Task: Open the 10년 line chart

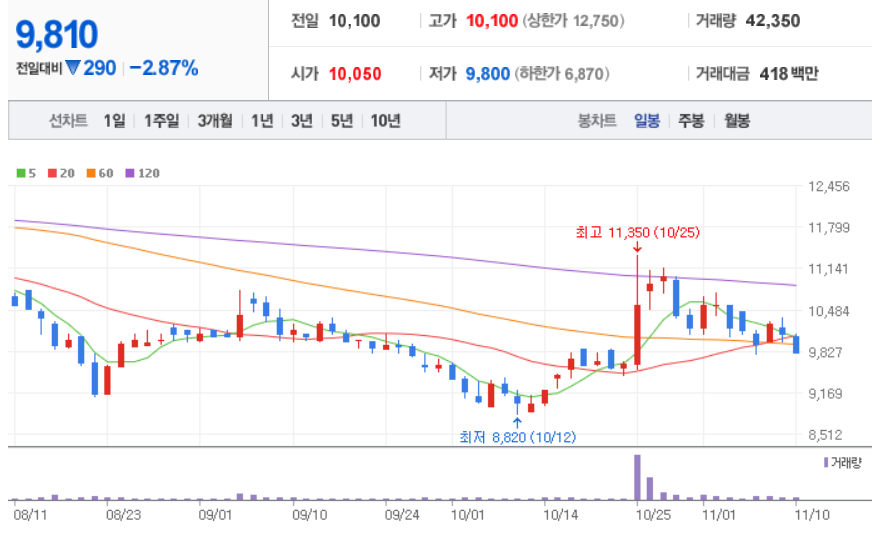Action: click(x=385, y=120)
